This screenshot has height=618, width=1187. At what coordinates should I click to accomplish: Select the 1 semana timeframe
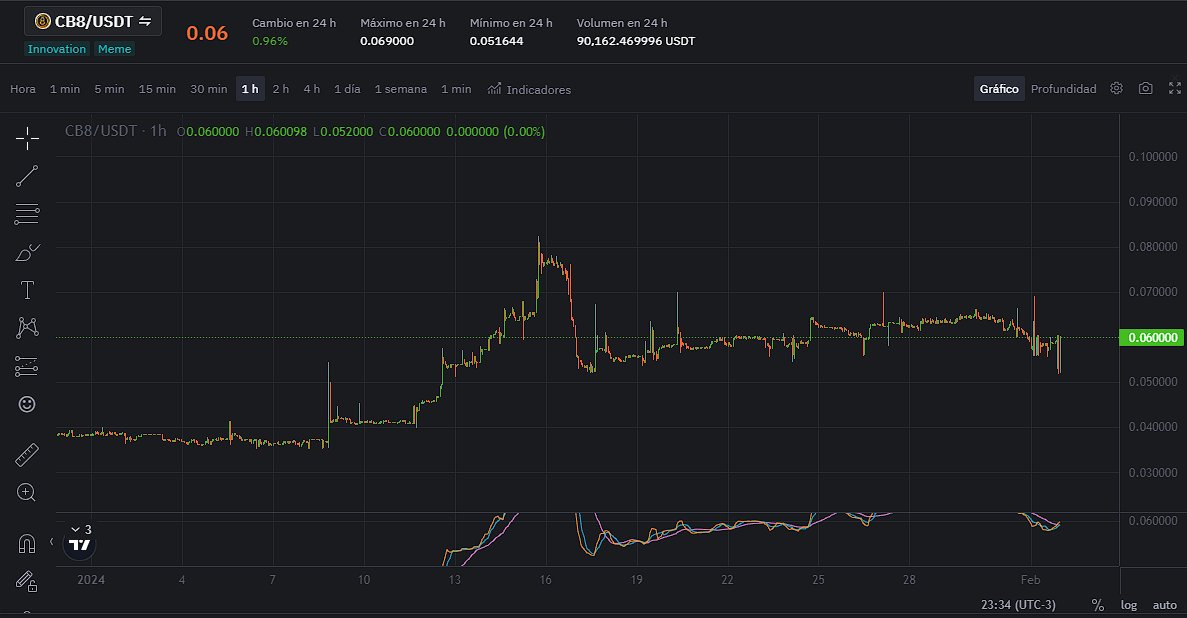400,89
